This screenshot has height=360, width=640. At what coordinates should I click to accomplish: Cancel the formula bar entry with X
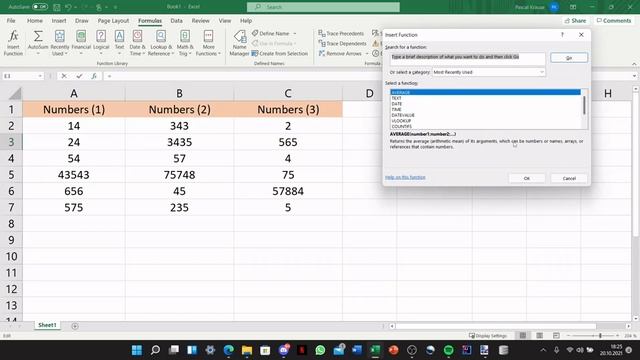point(64,76)
